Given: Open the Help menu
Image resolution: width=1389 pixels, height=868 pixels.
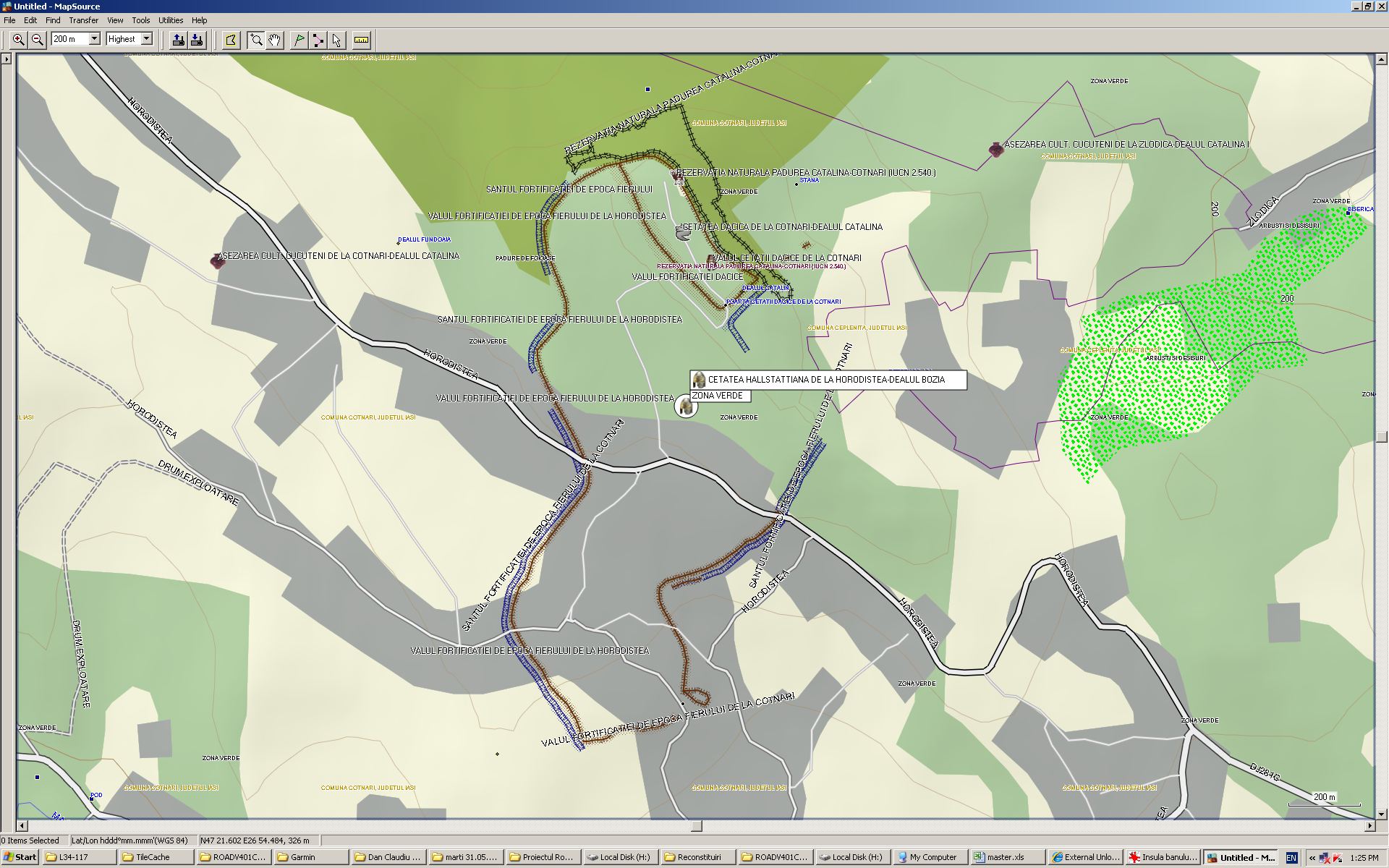Looking at the screenshot, I should pos(199,20).
